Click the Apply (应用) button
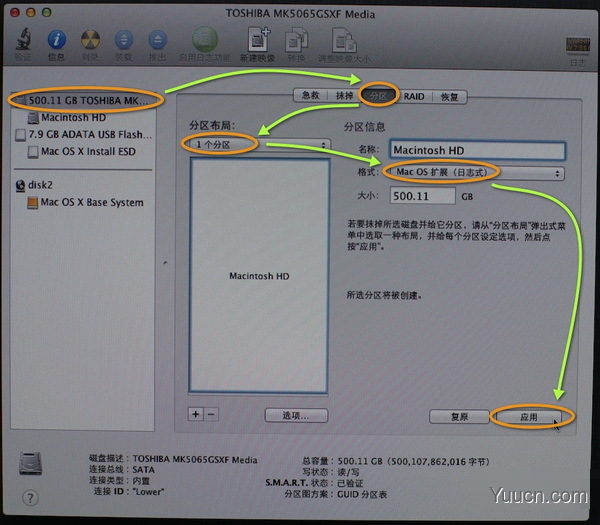The image size is (600, 525). pos(528,417)
